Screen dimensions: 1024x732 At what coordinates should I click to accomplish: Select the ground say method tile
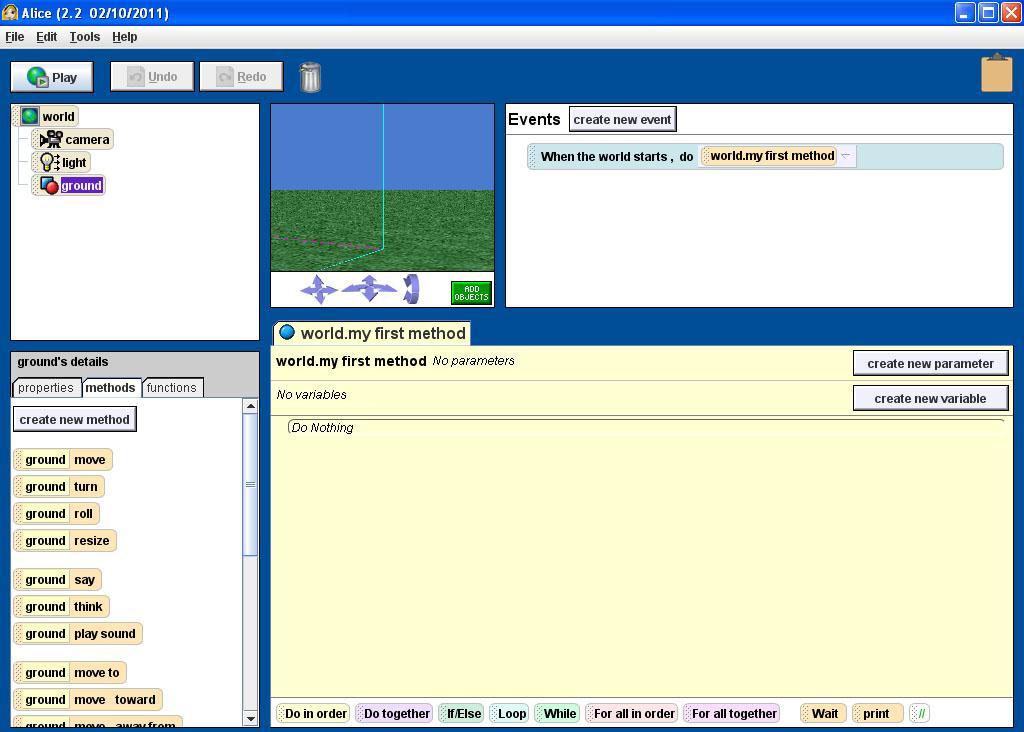pos(57,580)
